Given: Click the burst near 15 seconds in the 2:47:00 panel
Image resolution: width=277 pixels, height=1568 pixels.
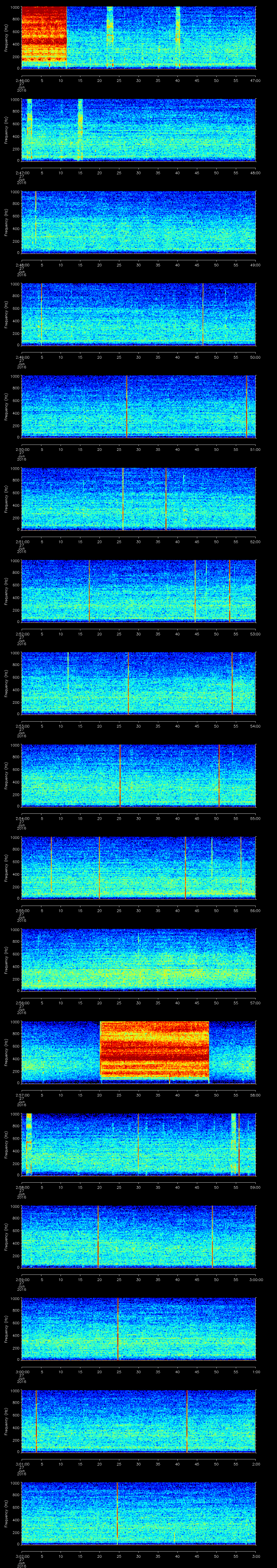Looking at the screenshot, I should click(80, 129).
